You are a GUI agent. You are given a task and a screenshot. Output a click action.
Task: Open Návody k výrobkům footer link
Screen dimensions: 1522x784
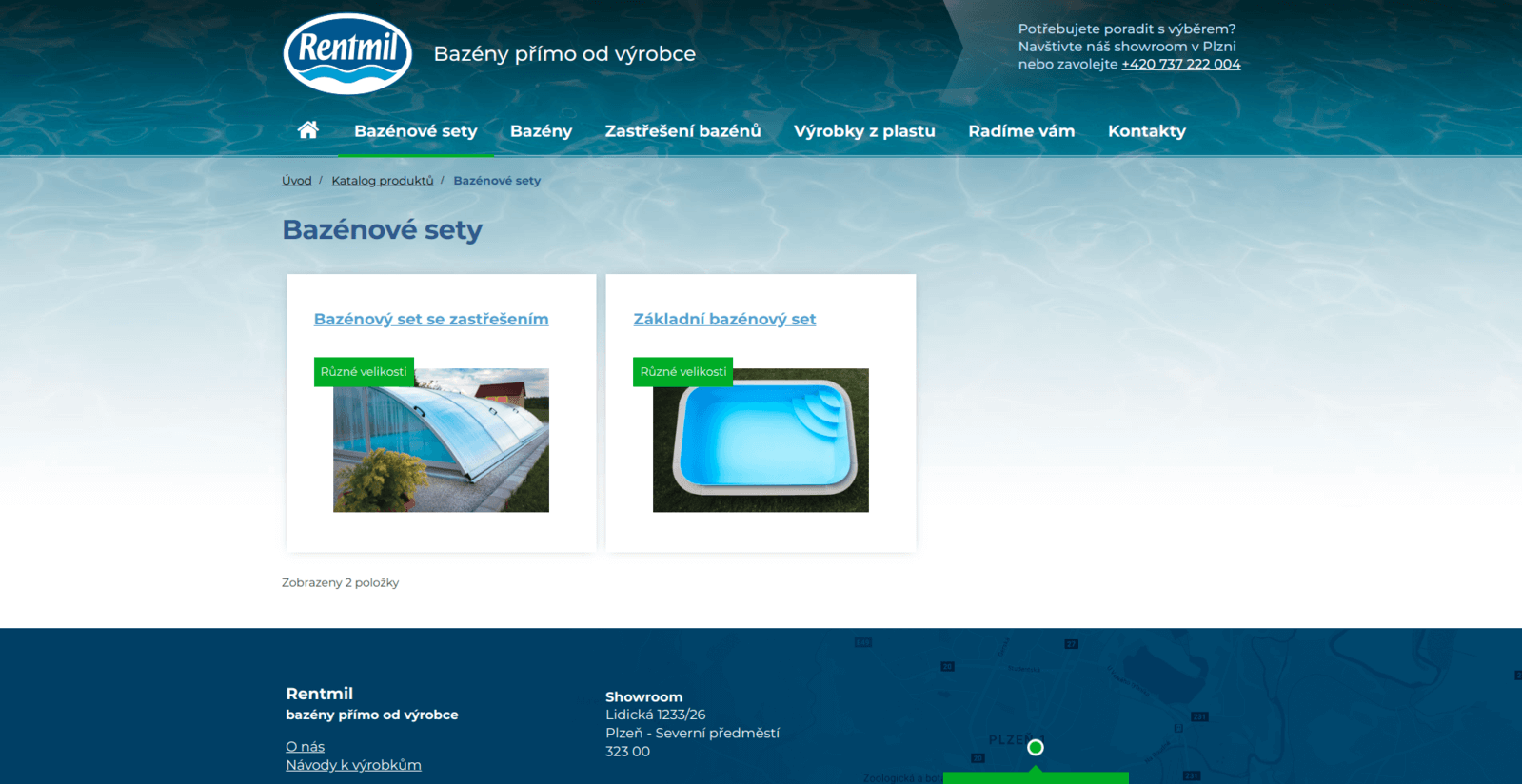point(353,765)
